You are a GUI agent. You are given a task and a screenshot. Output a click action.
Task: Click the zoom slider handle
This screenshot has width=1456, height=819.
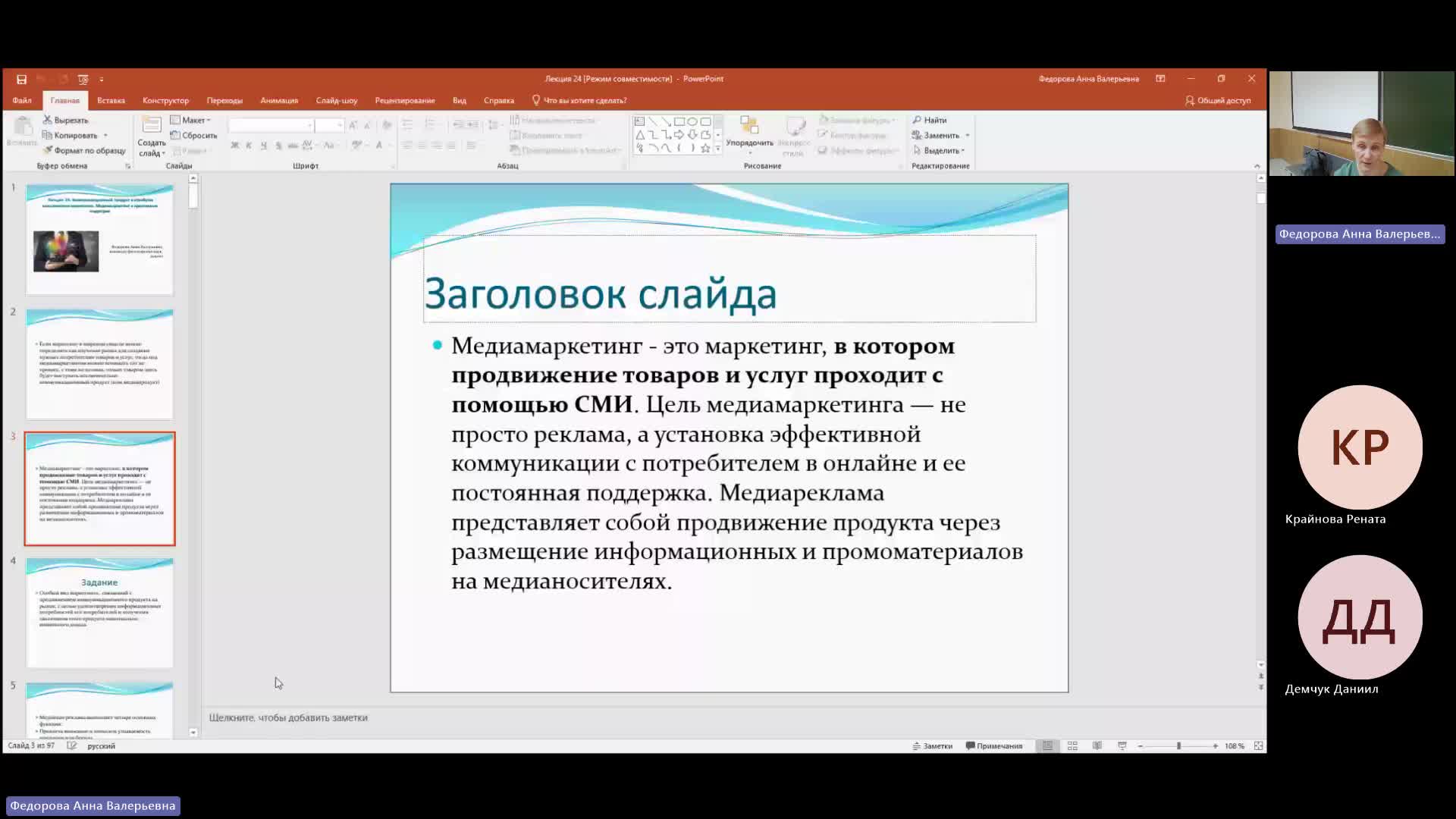1178,746
